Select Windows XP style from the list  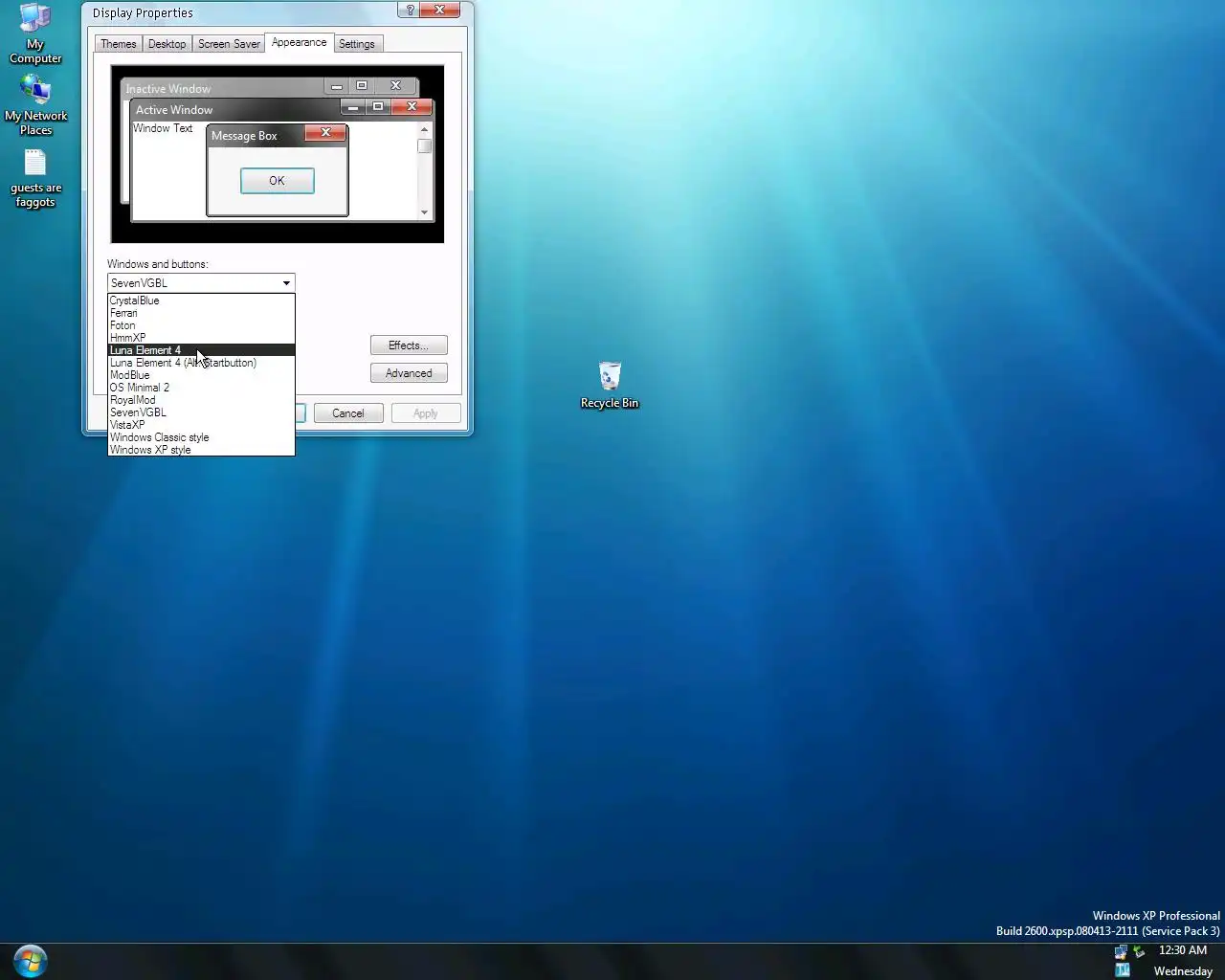coord(201,450)
